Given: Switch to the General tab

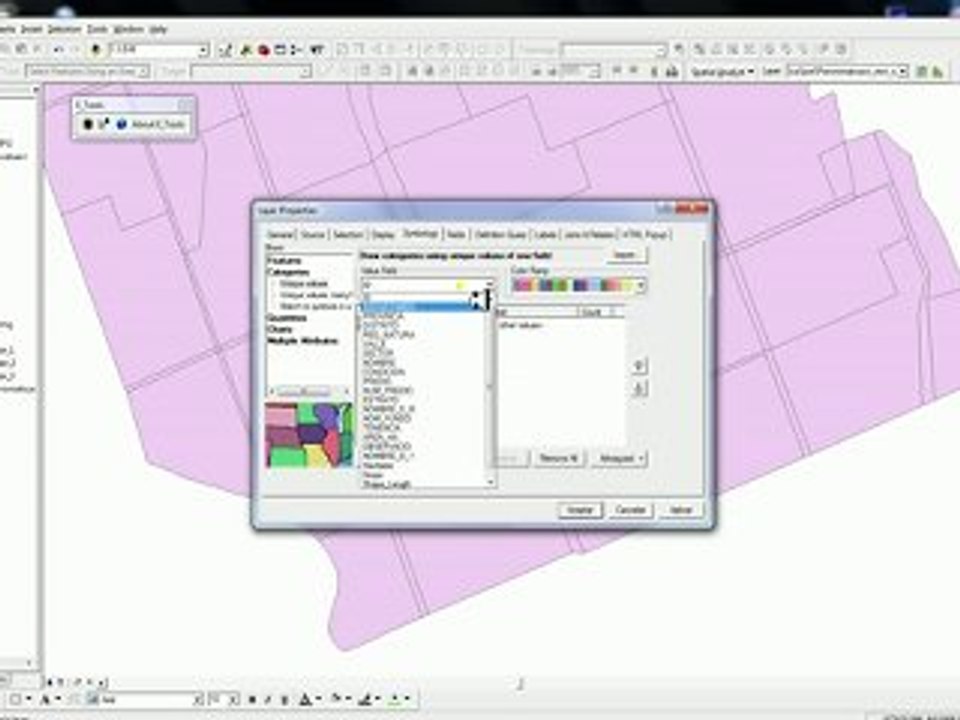Looking at the screenshot, I should click(280, 235).
